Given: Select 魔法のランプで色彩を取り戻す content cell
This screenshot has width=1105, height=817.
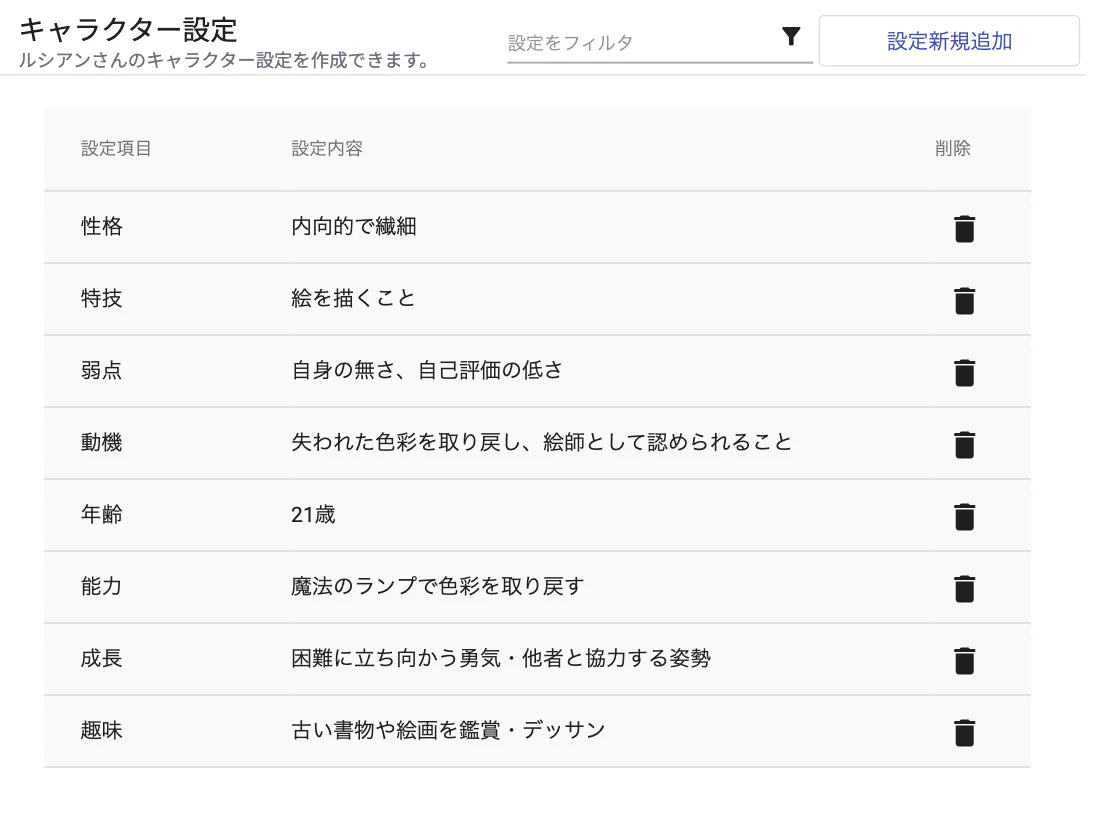Looking at the screenshot, I should pos(437,587).
